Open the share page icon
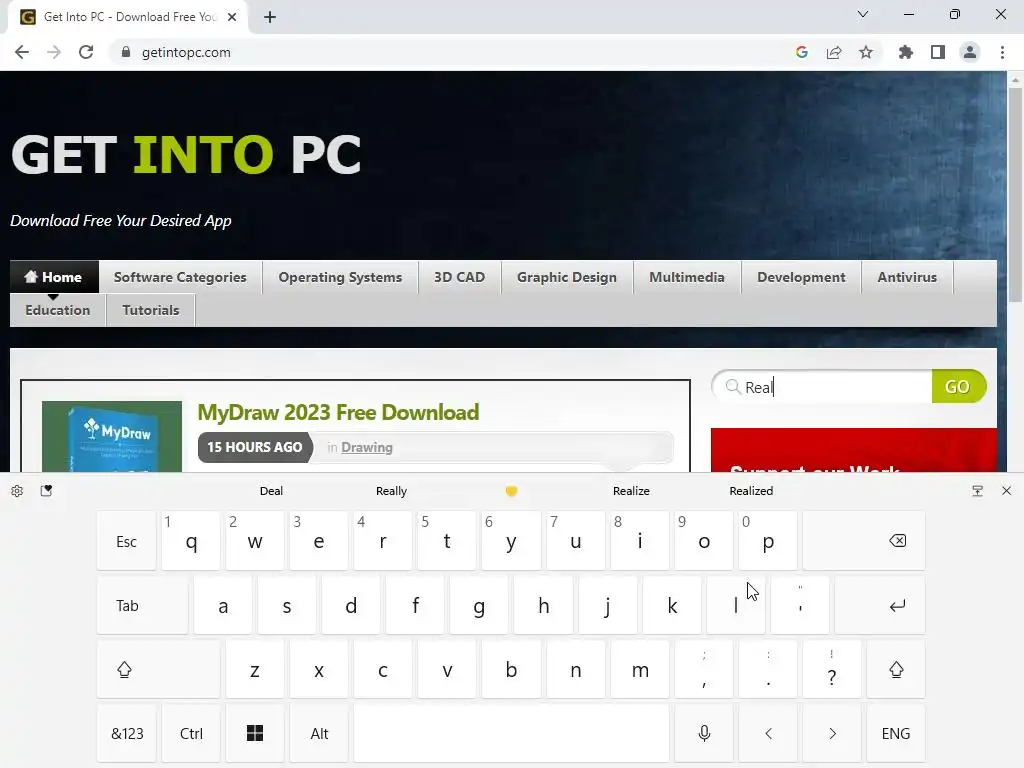This screenshot has width=1024, height=768. click(834, 52)
